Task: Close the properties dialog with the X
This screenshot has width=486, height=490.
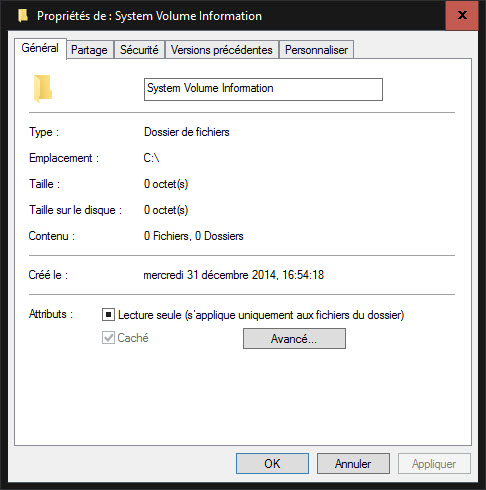Action: tap(462, 15)
